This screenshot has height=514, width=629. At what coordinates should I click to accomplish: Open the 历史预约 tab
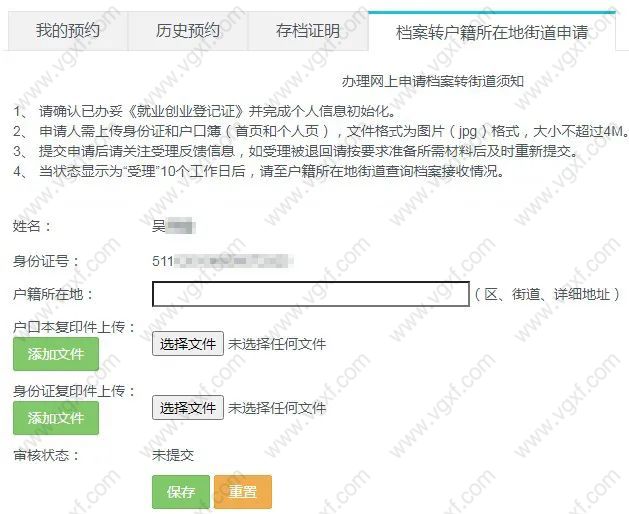click(188, 31)
